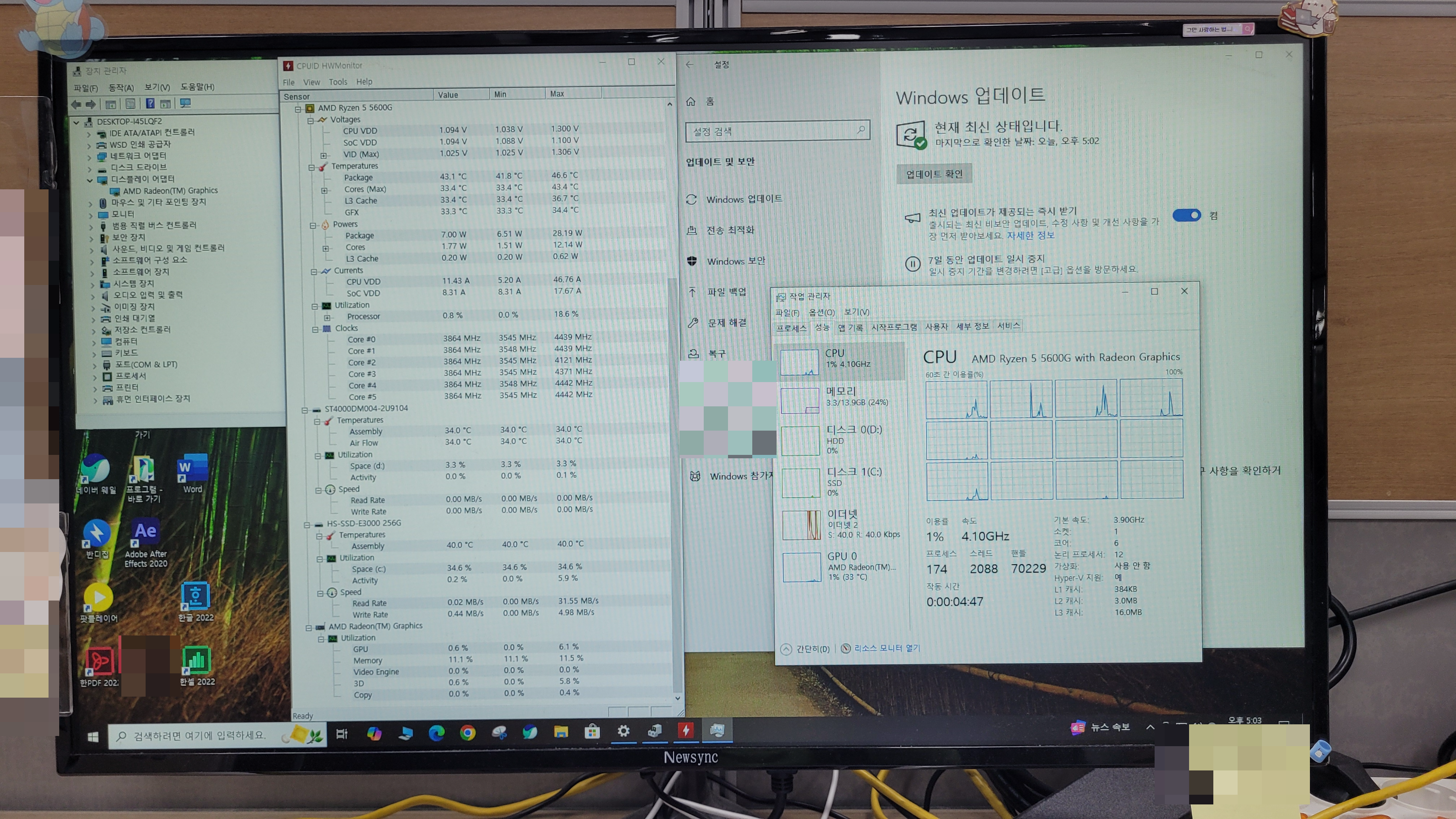Show hidden tray icons via the caret

[1150, 727]
